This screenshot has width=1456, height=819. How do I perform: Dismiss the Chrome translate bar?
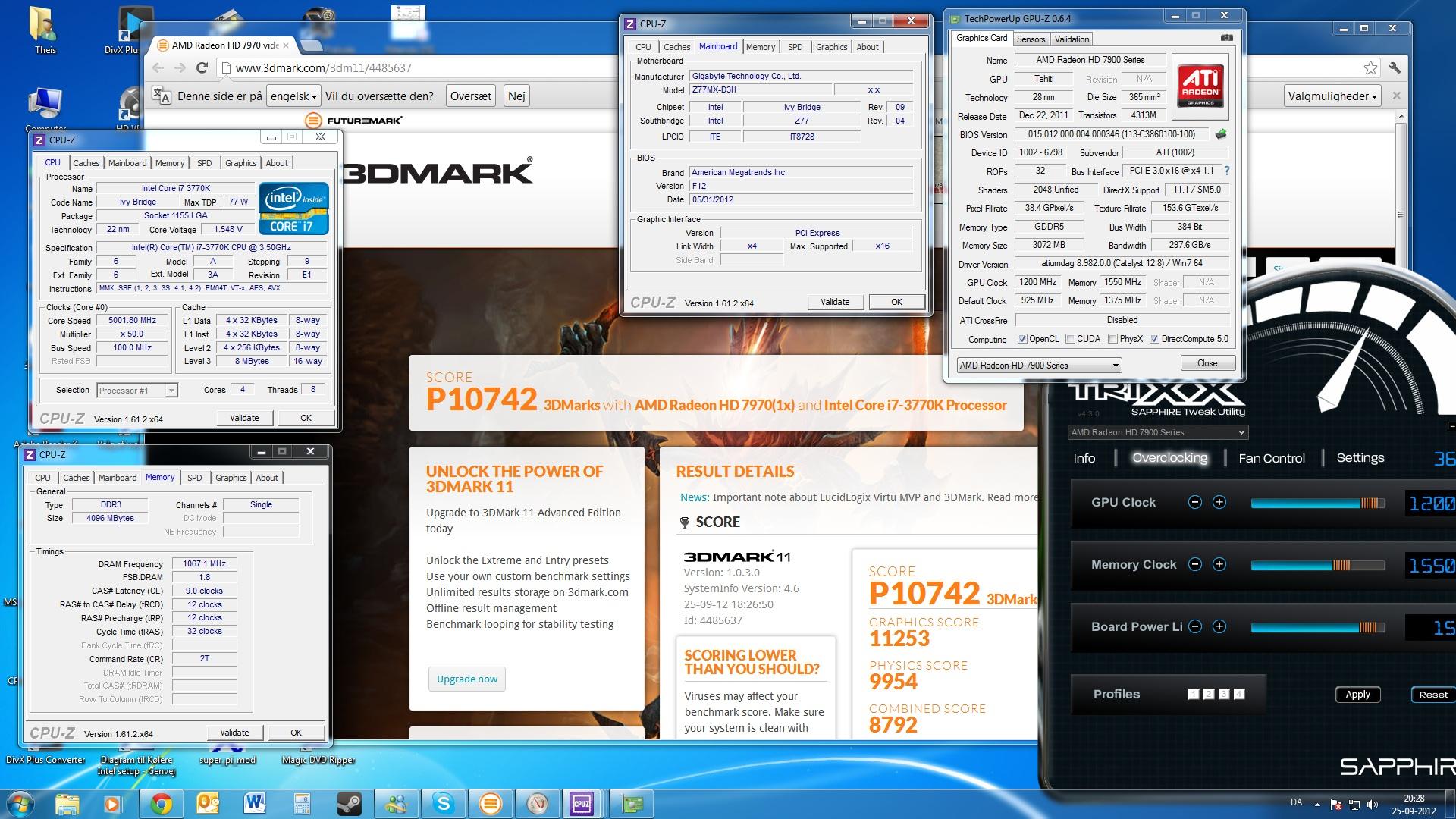[x=1397, y=96]
